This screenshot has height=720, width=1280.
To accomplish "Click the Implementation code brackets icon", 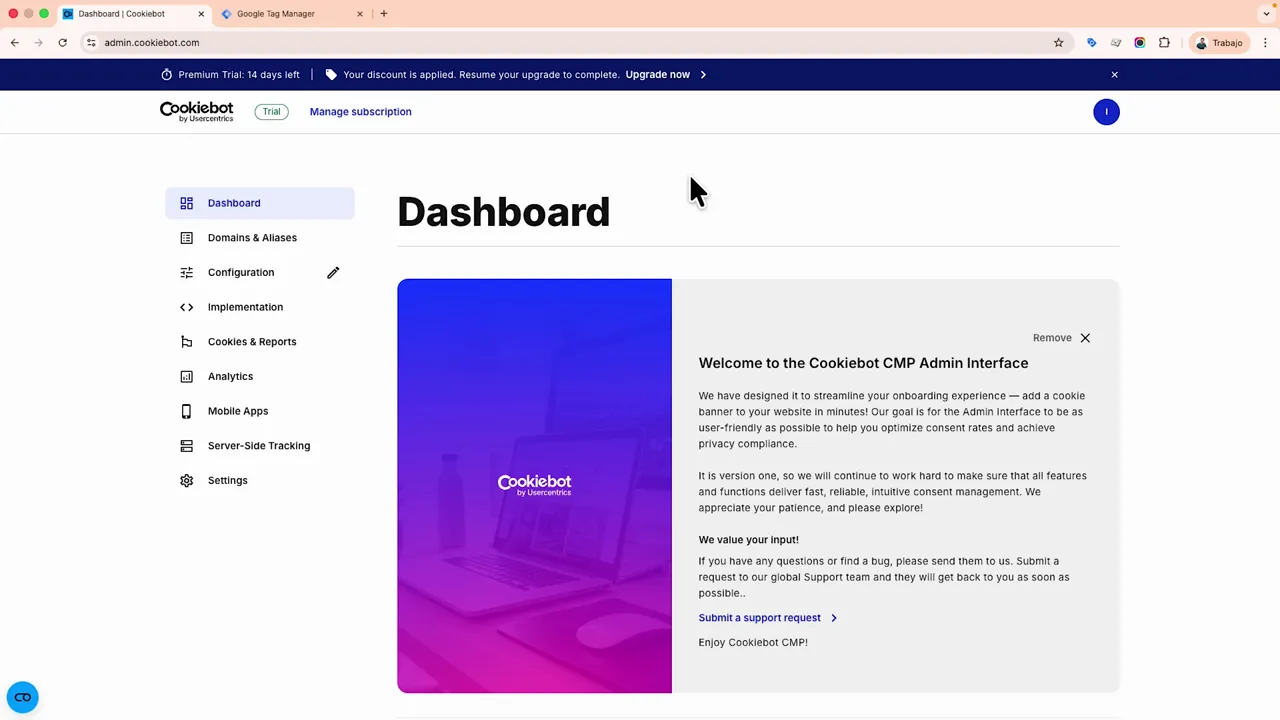I will [x=186, y=307].
